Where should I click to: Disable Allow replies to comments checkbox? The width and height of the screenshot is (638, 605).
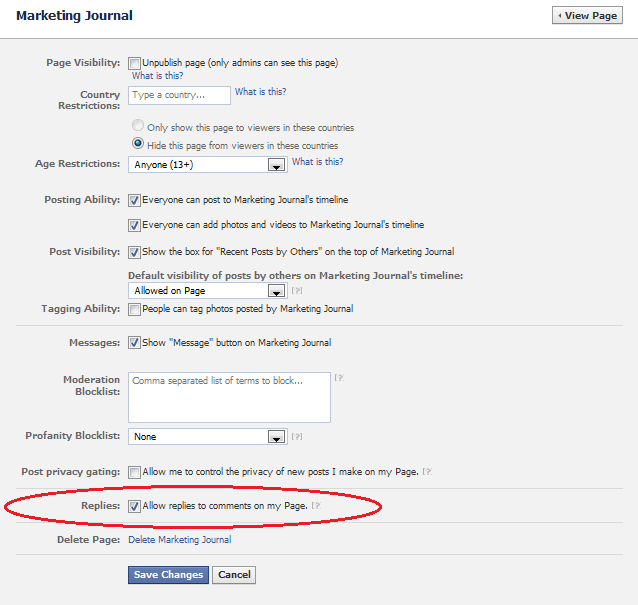pos(134,507)
